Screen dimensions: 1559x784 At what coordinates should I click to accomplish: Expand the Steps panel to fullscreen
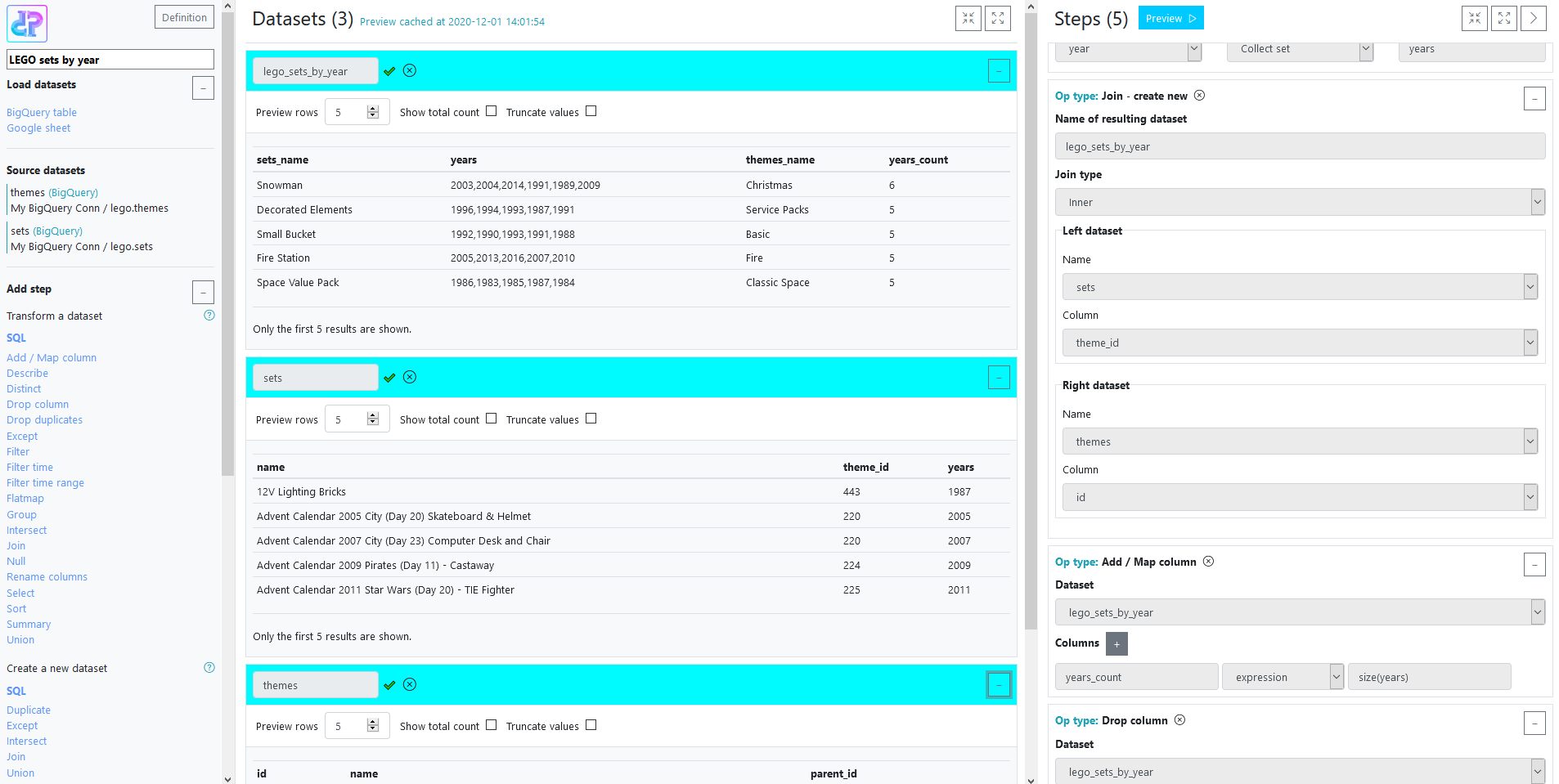[1503, 17]
